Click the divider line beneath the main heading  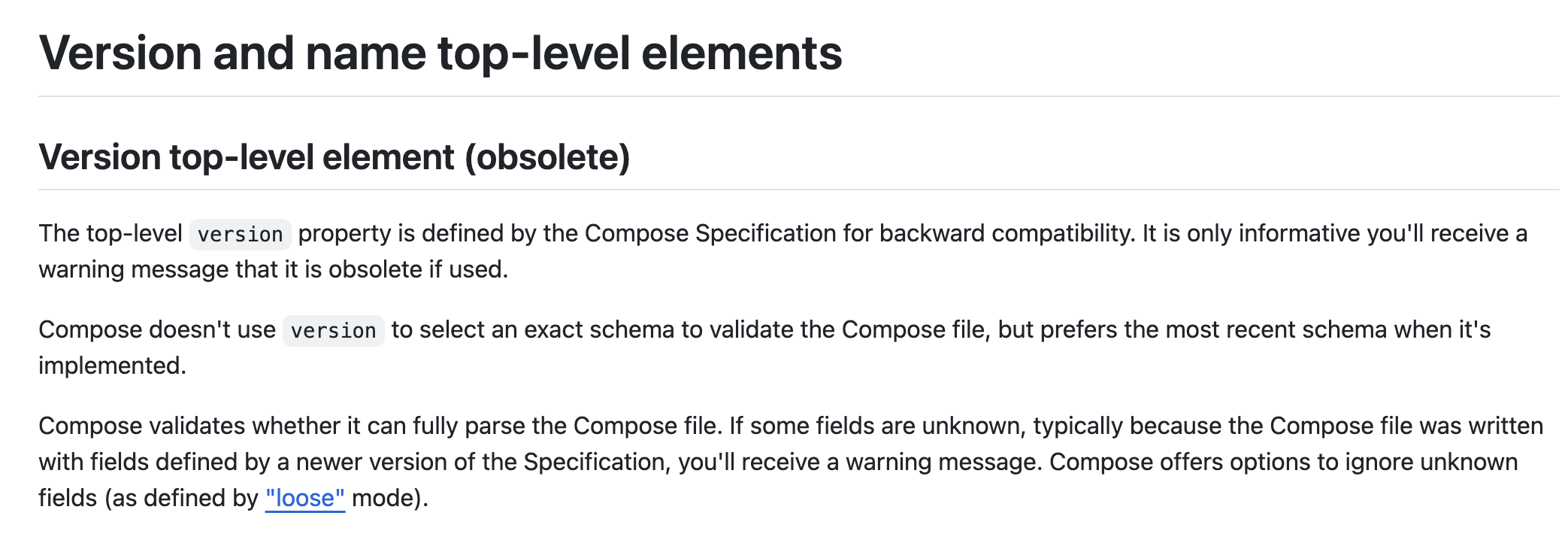tap(799, 96)
